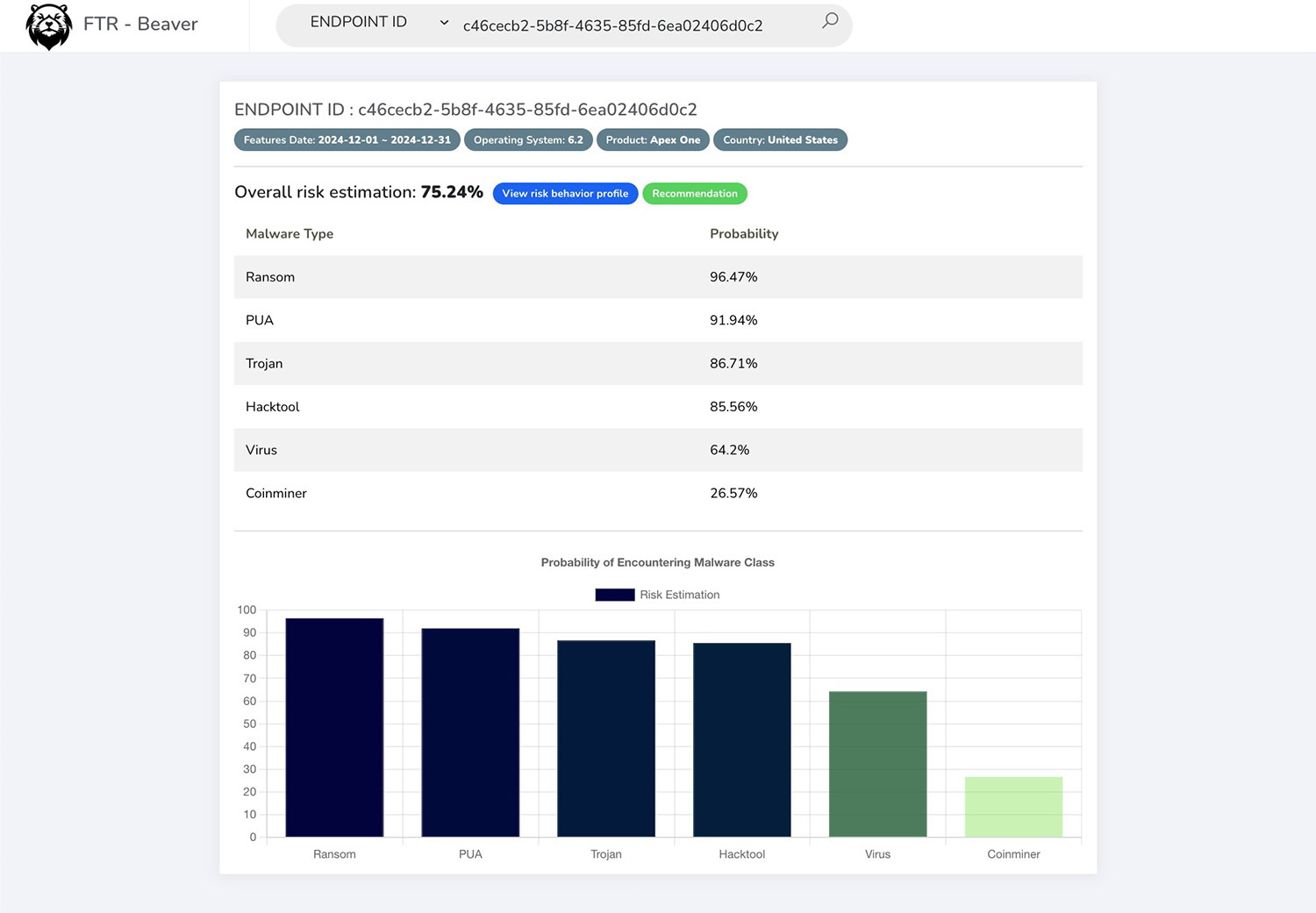The height and width of the screenshot is (913, 1316).
Task: Open View risk behavior profile
Action: 565,194
